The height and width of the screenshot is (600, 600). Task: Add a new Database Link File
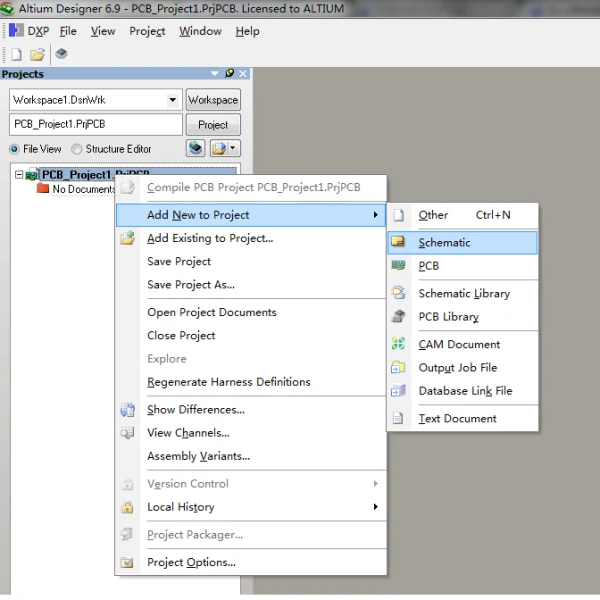coord(463,391)
